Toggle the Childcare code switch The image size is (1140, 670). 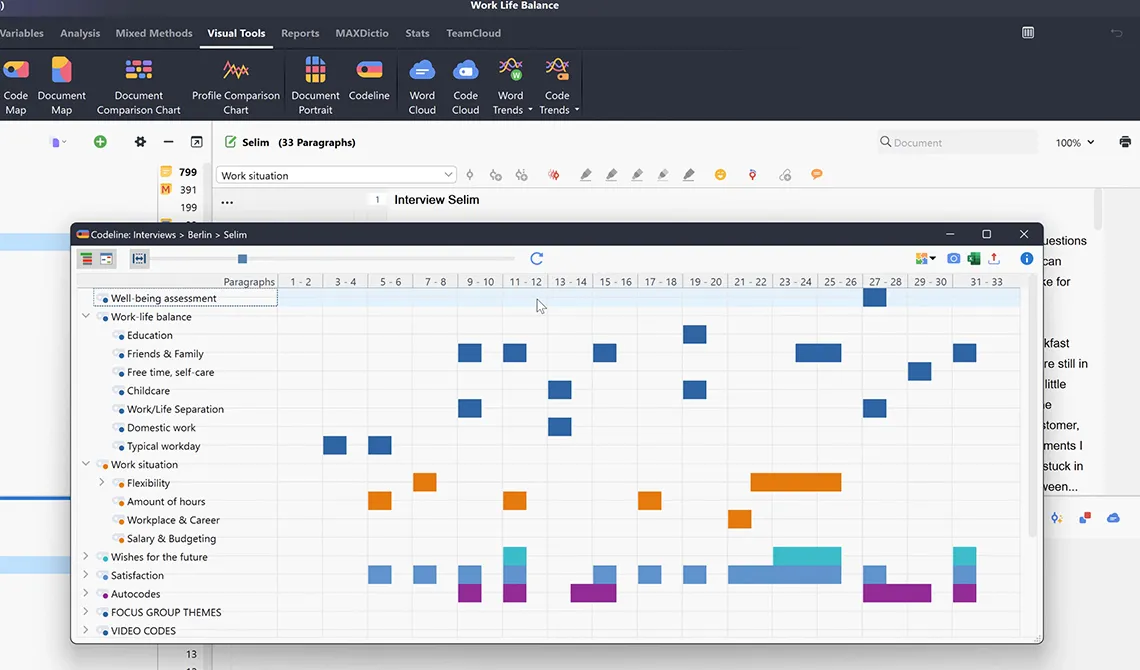119,391
